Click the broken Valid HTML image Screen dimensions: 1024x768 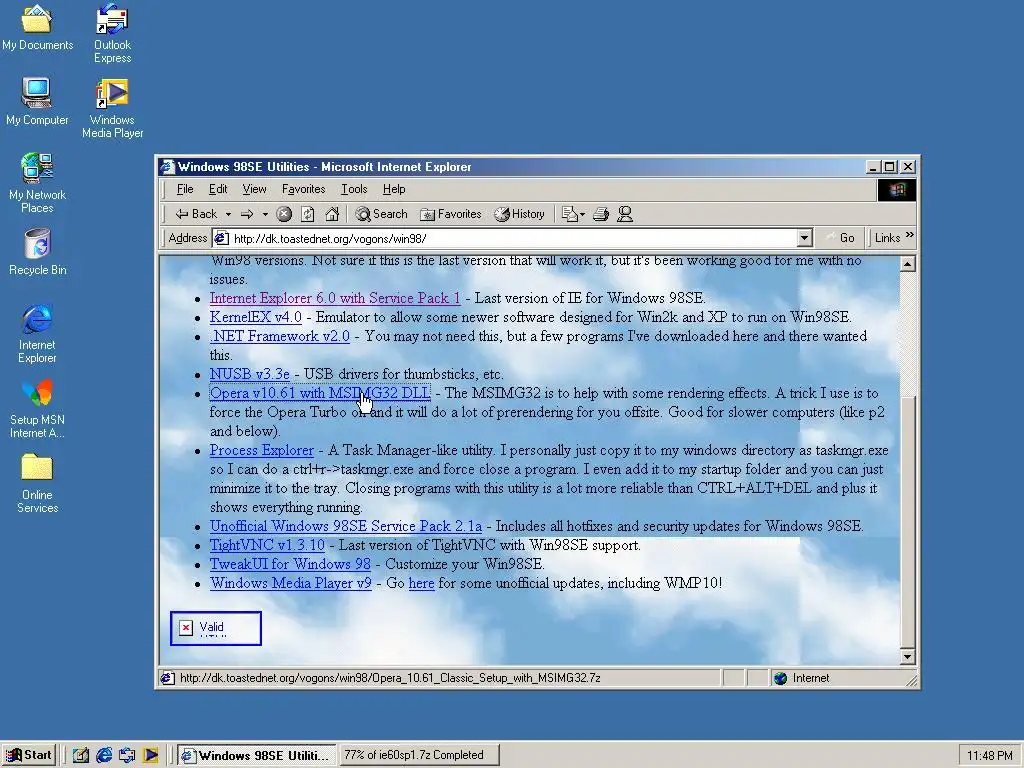click(216, 628)
